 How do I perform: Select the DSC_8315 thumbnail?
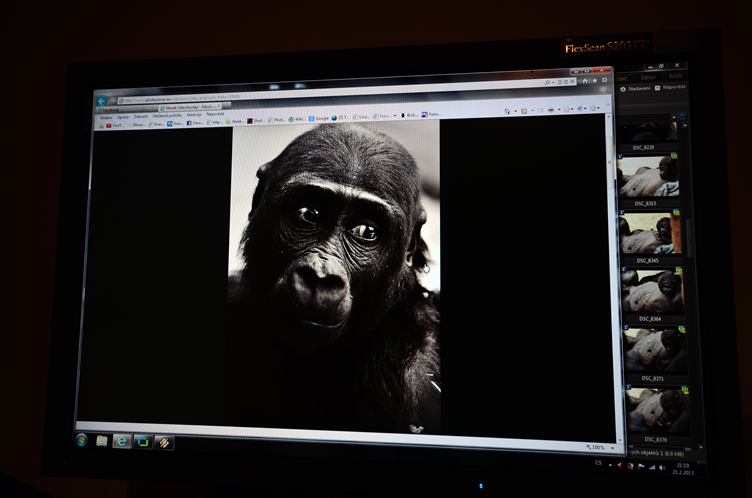click(648, 178)
